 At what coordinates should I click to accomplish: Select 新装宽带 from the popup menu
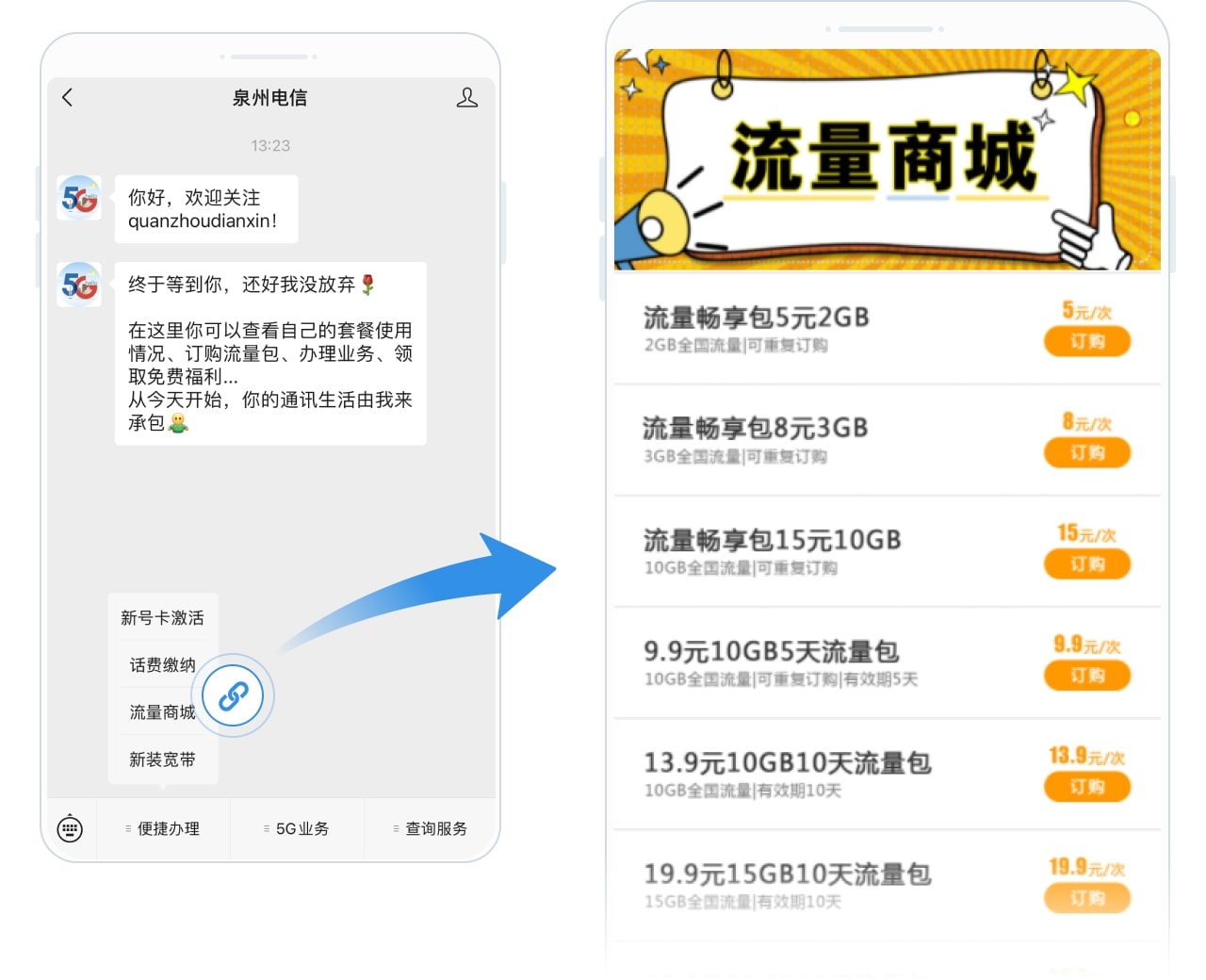pyautogui.click(x=162, y=759)
